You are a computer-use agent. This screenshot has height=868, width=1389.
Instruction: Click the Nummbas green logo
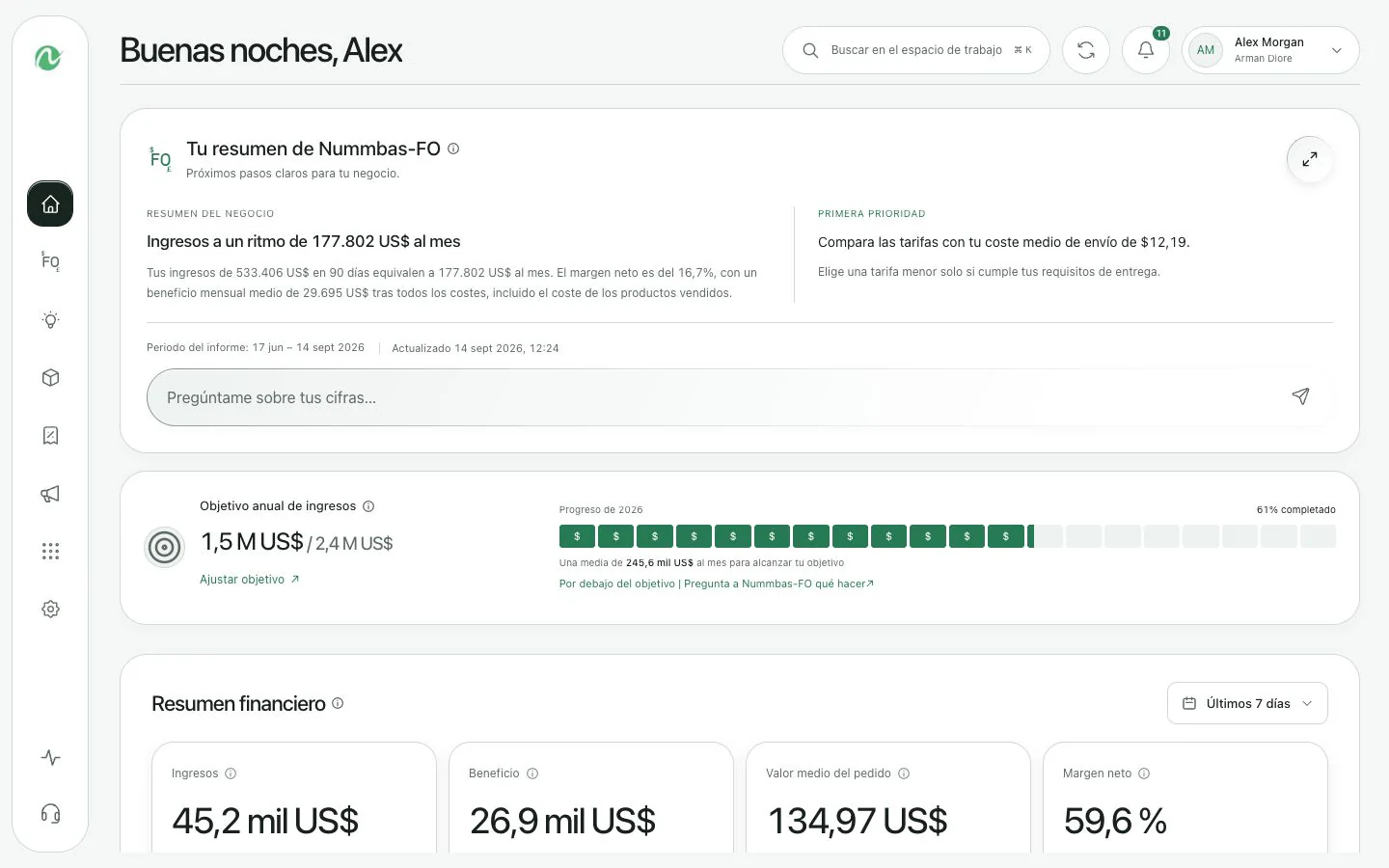point(49,58)
